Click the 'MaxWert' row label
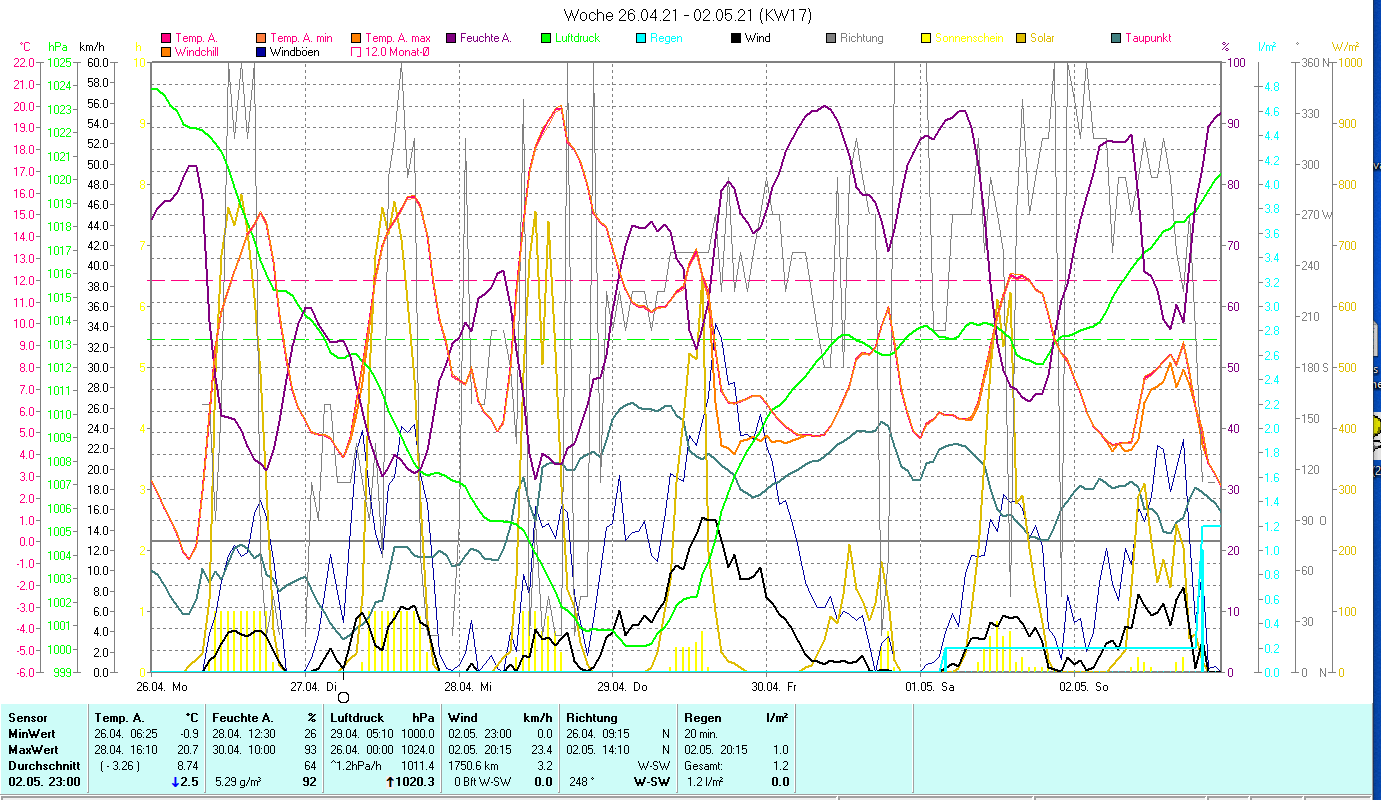 tap(33, 750)
